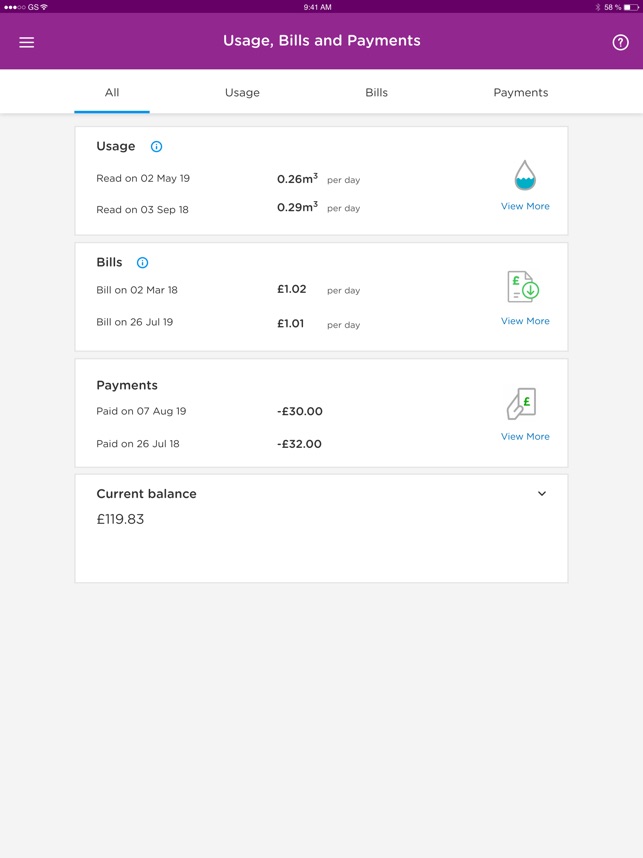Open the Bills tab
The width and height of the screenshot is (643, 858).
(x=376, y=93)
